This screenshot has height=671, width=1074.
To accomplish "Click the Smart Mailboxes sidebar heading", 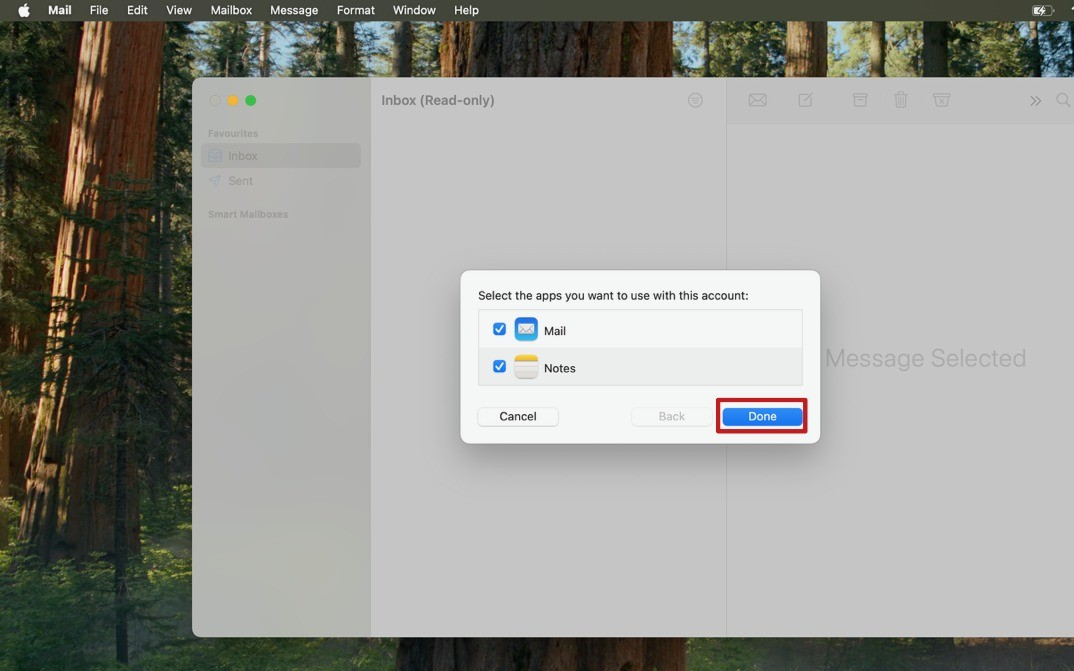I will [248, 214].
